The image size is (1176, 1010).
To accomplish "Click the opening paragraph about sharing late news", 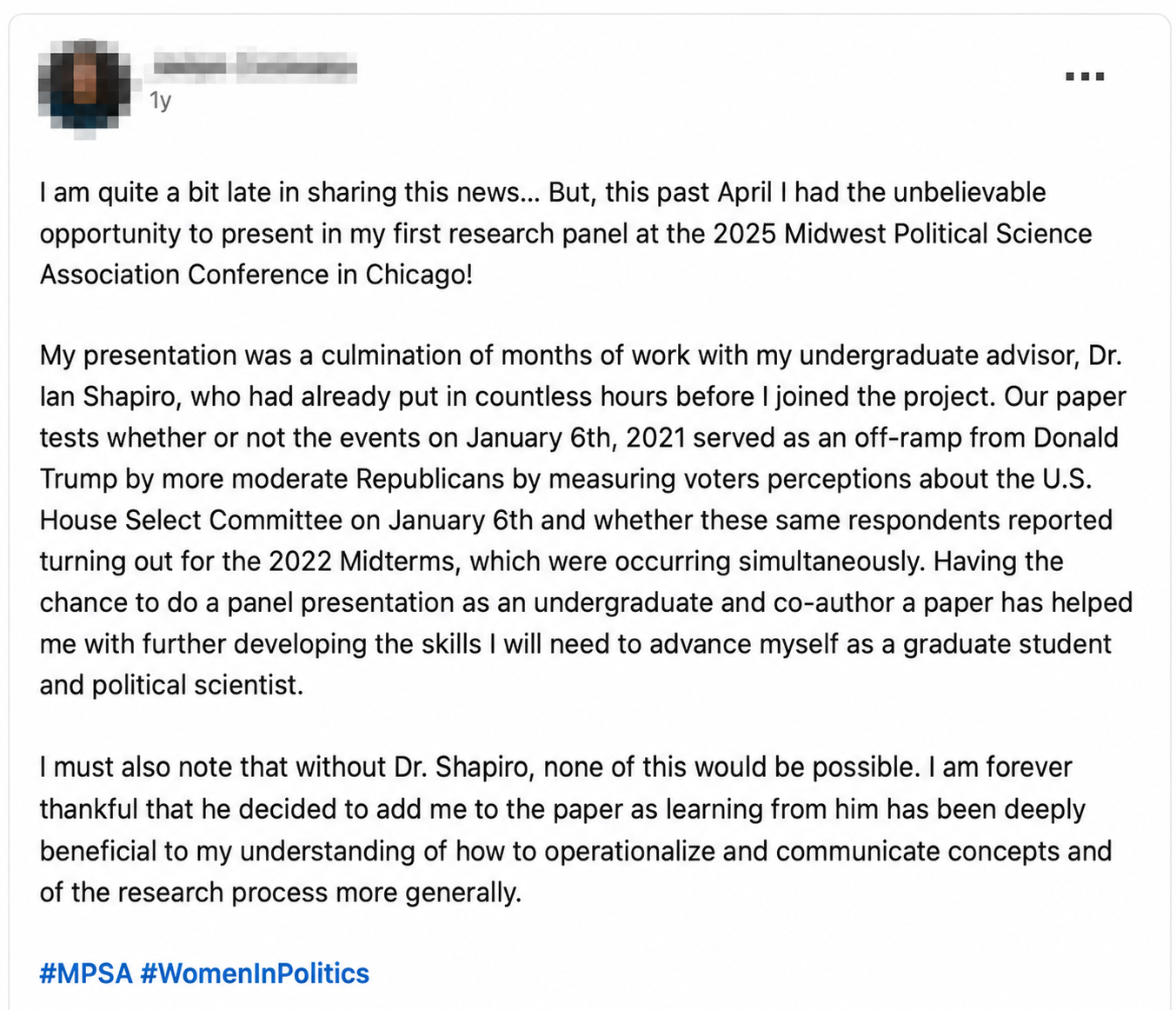I will pyautogui.click(x=565, y=233).
